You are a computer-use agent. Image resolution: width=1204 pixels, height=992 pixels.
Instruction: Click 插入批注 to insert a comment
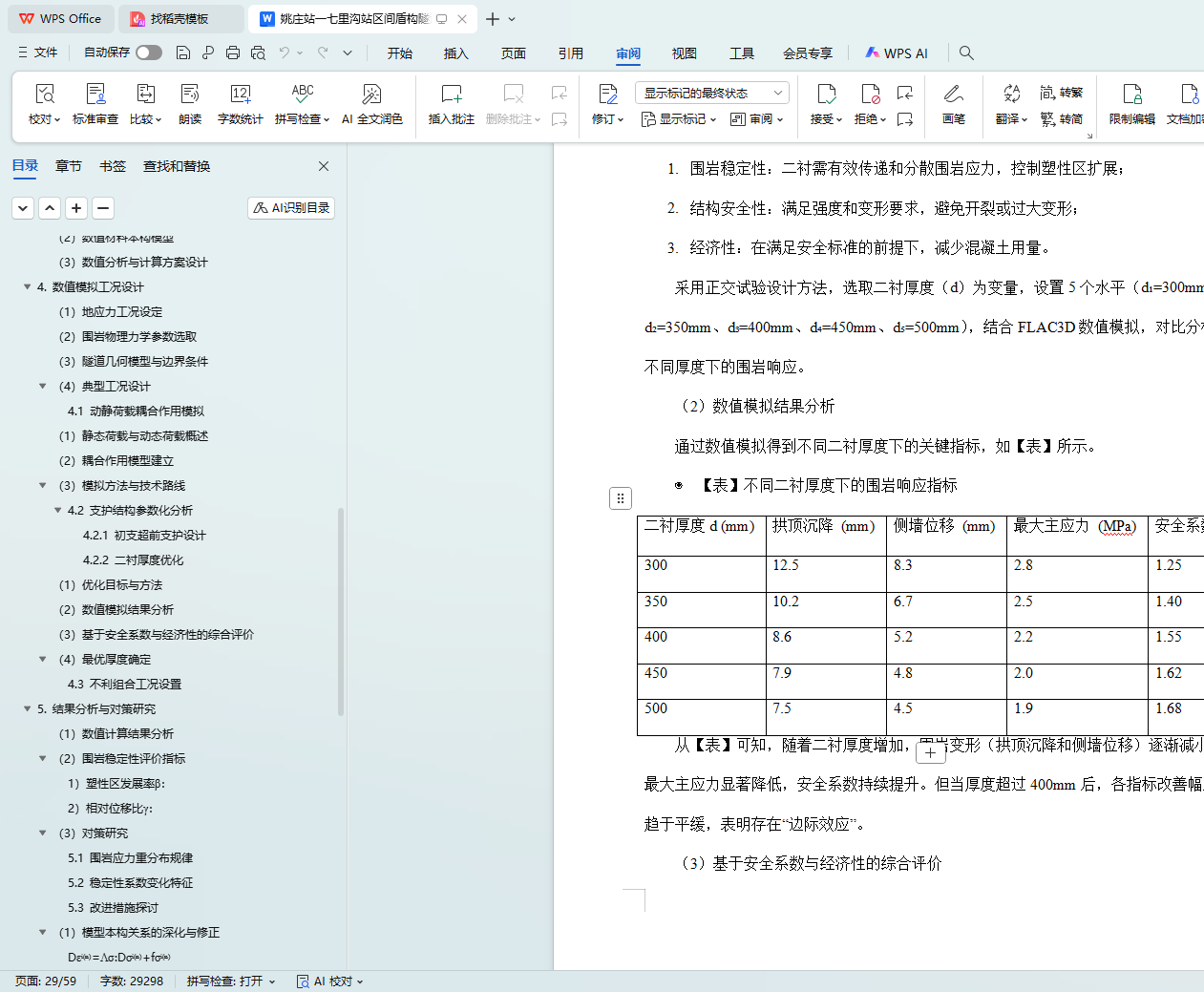pos(451,103)
